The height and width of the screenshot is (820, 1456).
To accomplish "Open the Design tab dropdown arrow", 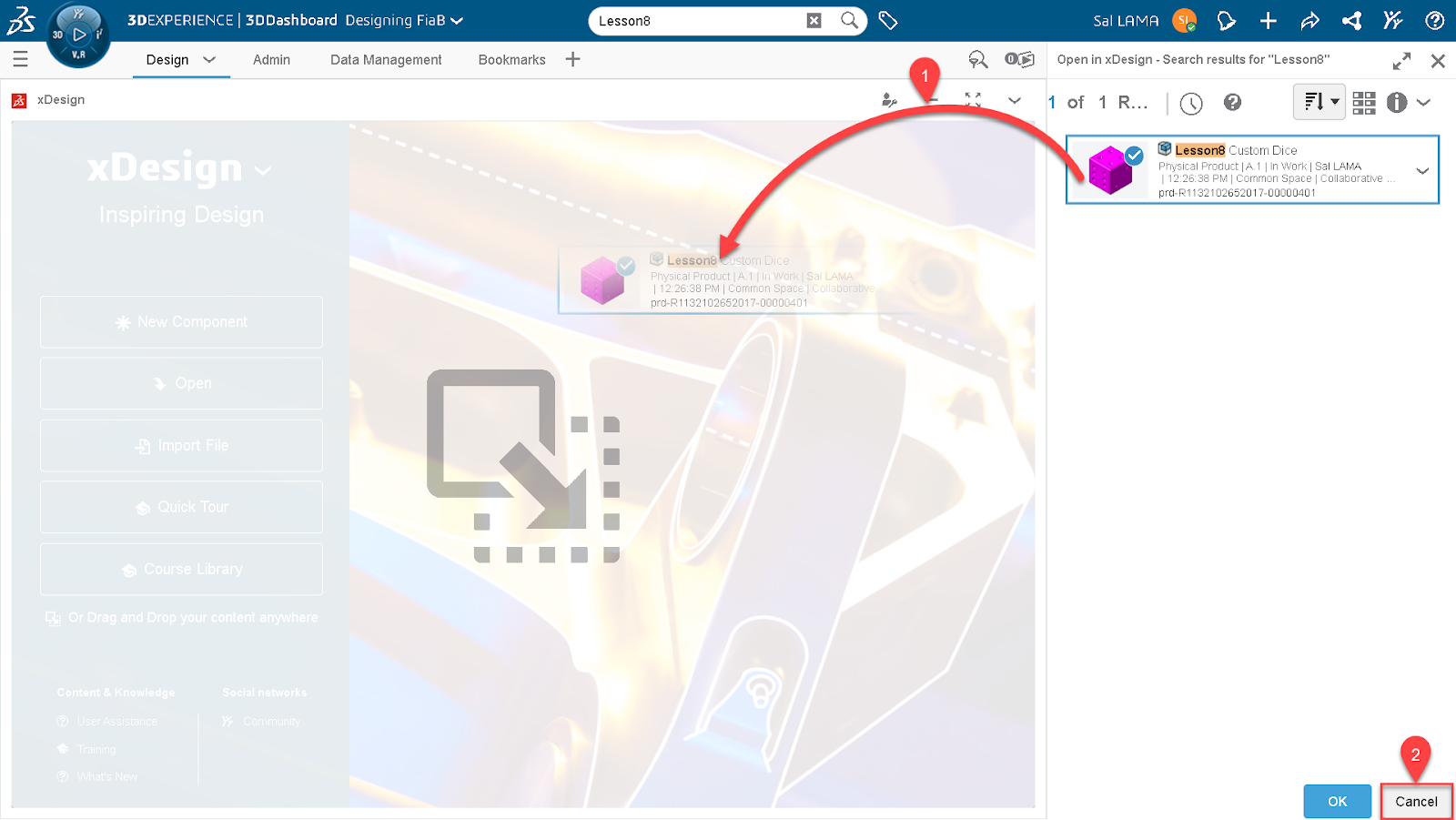I will point(209,59).
